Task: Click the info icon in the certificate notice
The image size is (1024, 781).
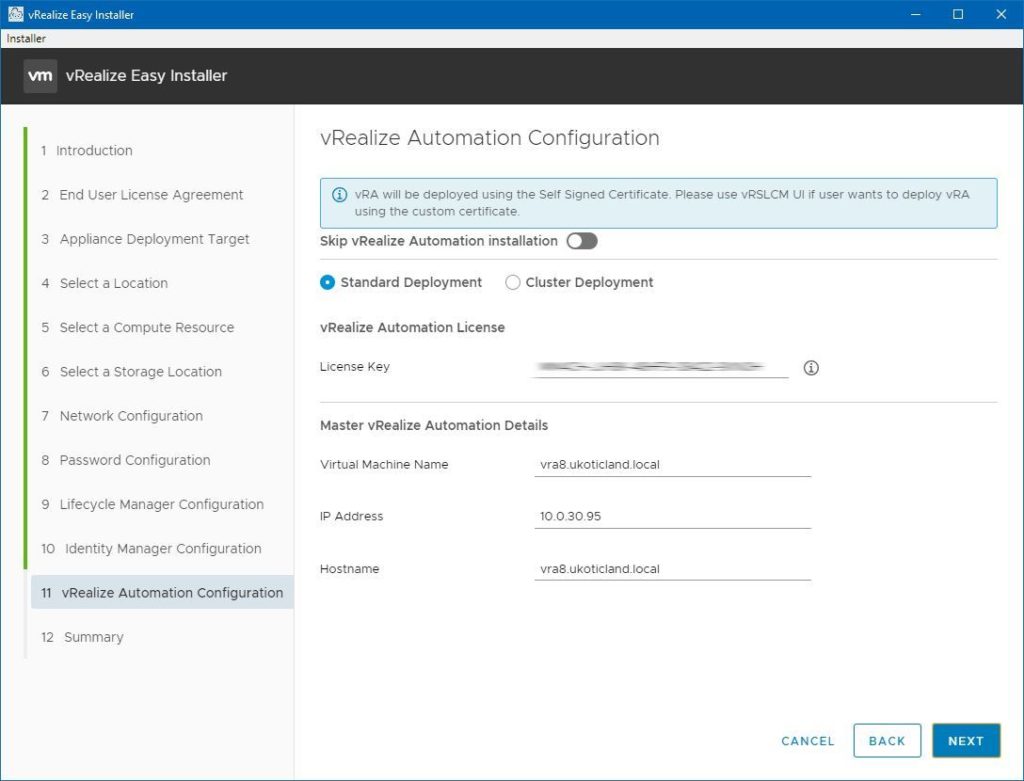Action: click(x=340, y=195)
